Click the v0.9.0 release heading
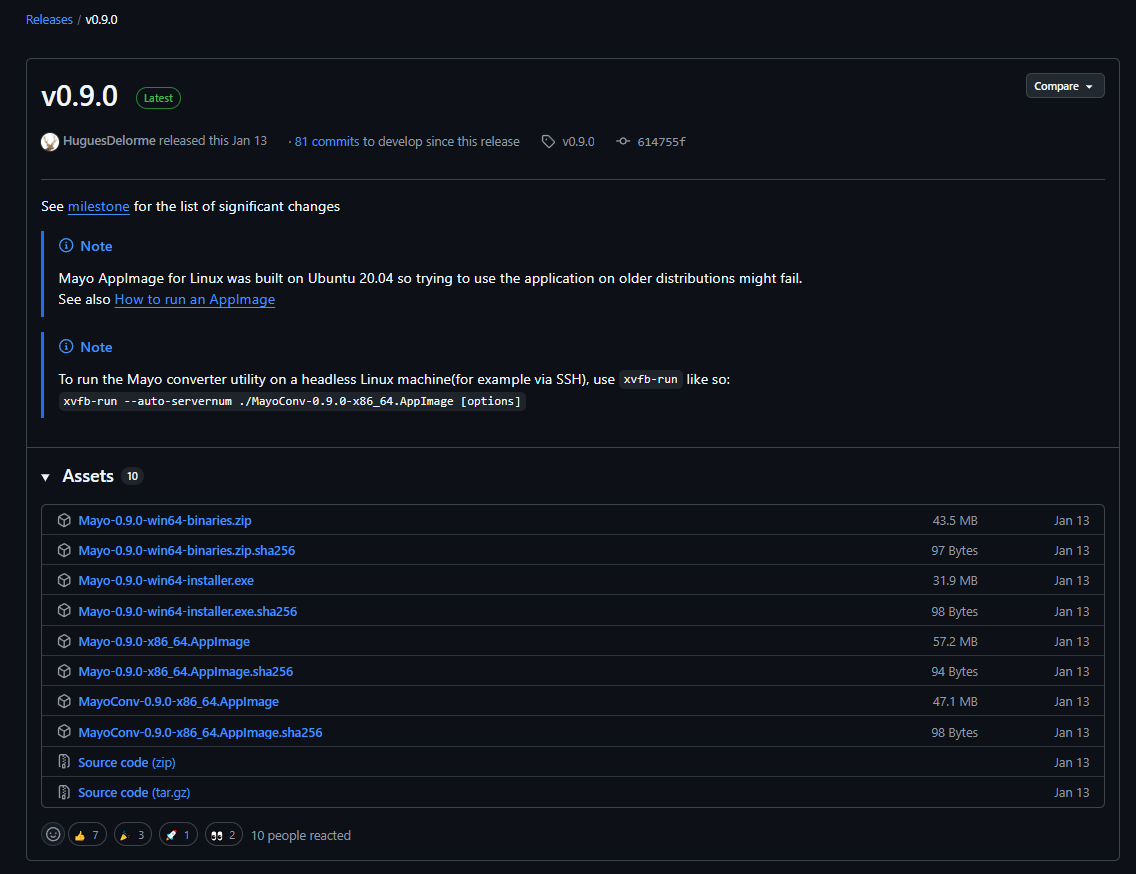The width and height of the screenshot is (1136, 874). click(80, 96)
